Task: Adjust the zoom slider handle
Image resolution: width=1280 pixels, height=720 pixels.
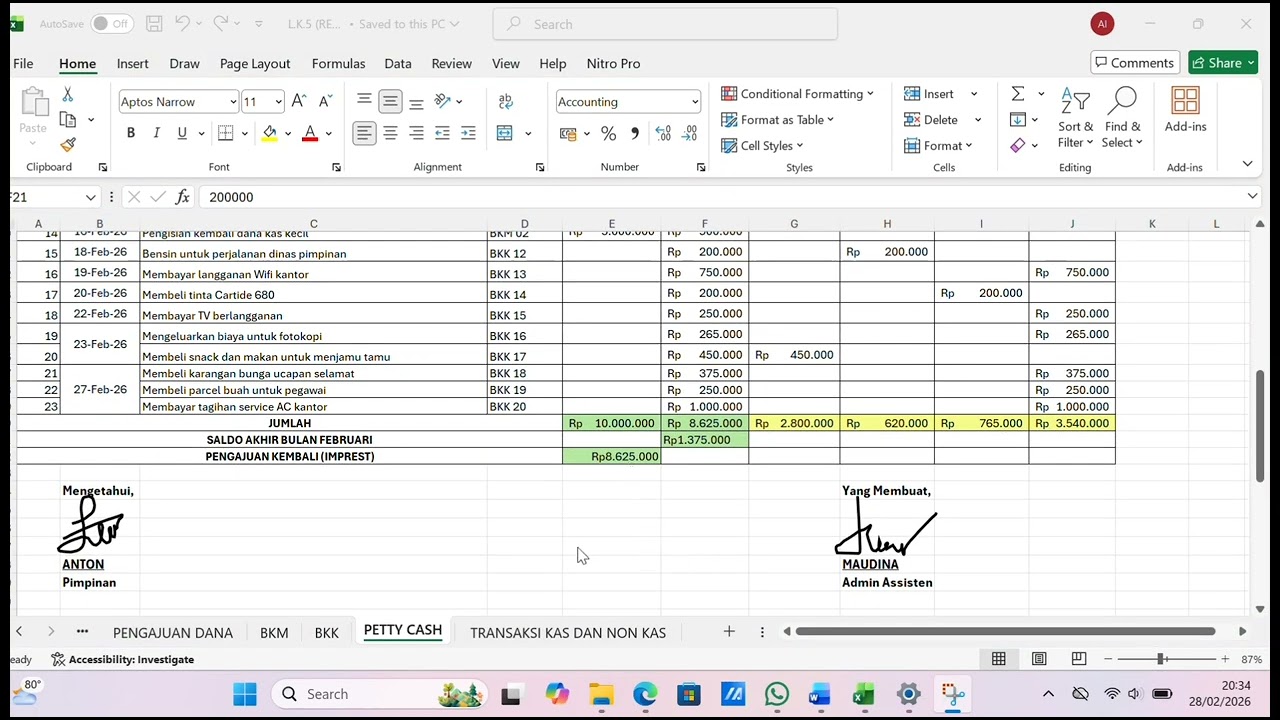Action: coord(1161,659)
